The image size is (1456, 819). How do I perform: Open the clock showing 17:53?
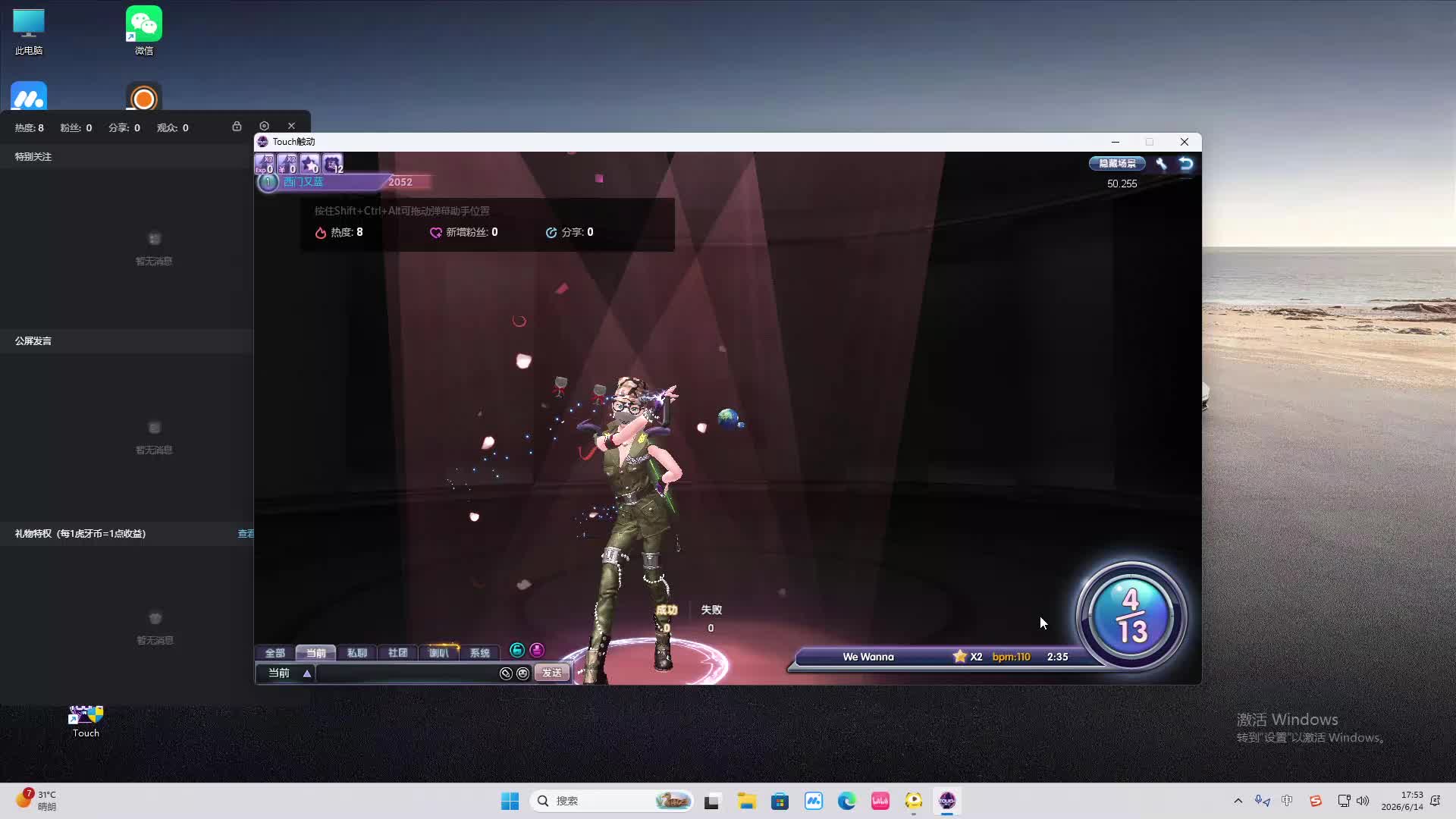tap(1402, 801)
